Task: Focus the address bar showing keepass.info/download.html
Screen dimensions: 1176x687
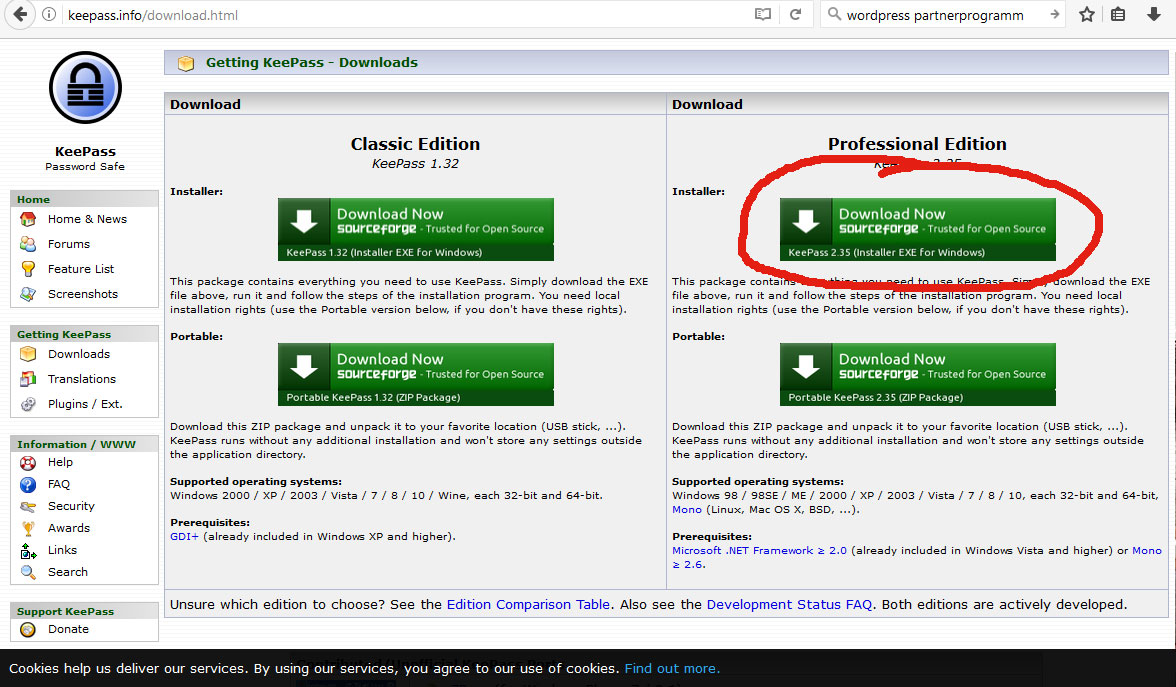Action: click(405, 14)
